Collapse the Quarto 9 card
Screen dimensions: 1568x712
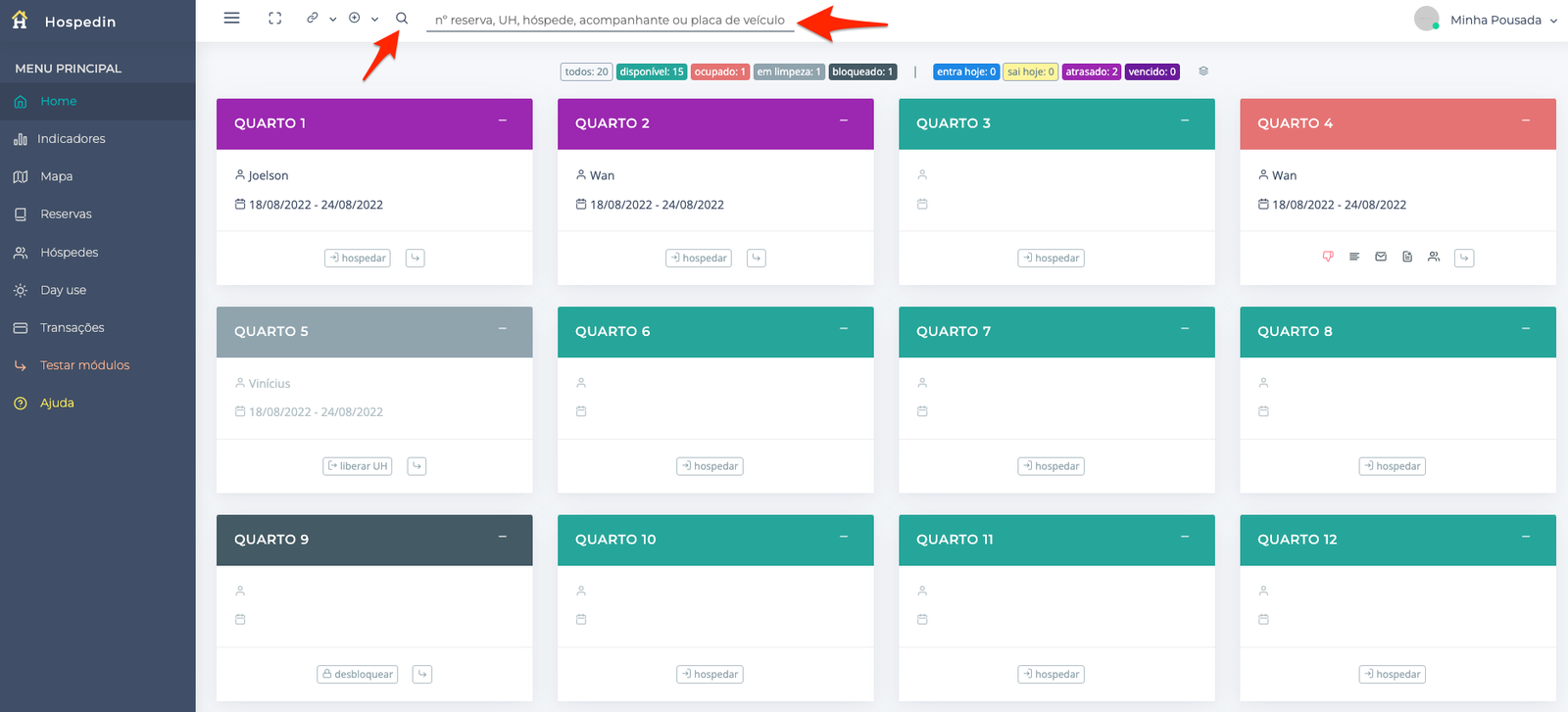(x=503, y=537)
